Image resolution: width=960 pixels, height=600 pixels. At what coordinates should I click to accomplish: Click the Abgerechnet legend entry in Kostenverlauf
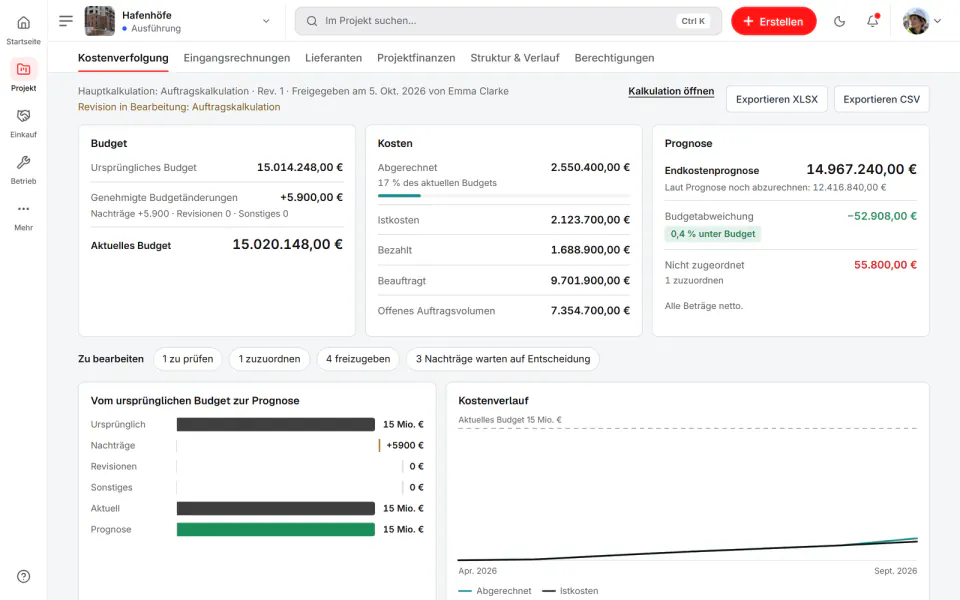(495, 591)
